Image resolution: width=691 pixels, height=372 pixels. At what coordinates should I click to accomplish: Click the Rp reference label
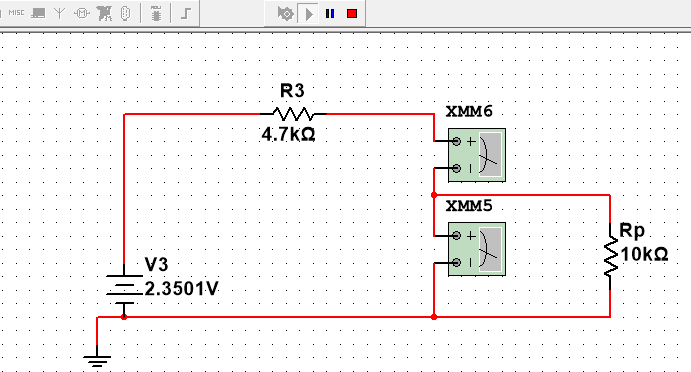pos(632,231)
